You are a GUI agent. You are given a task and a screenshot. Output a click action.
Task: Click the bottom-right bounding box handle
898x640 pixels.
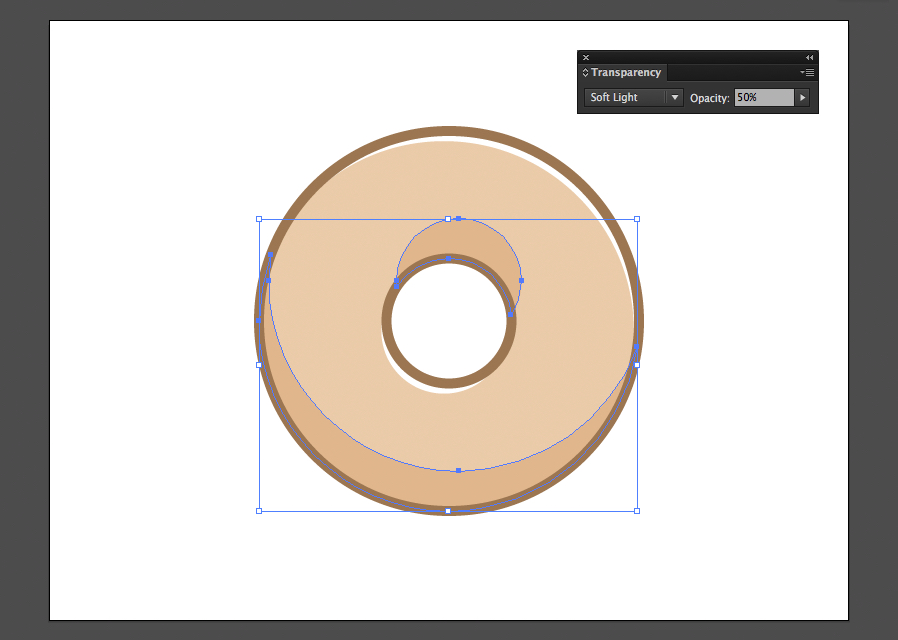click(637, 511)
